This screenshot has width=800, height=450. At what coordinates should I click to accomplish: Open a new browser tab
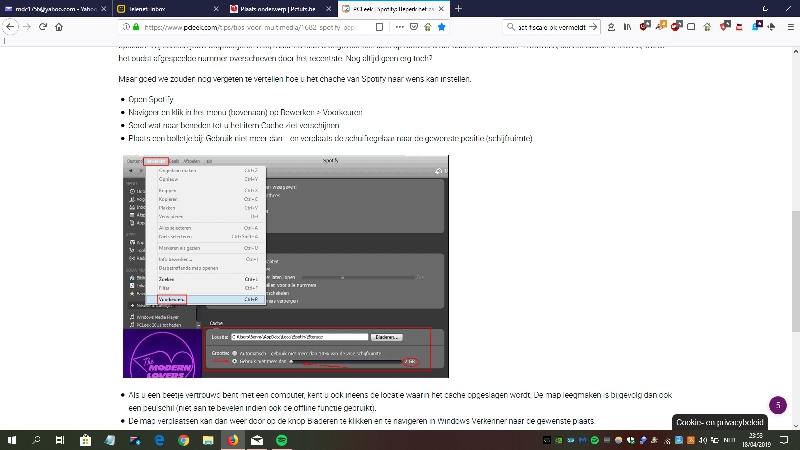tap(458, 9)
